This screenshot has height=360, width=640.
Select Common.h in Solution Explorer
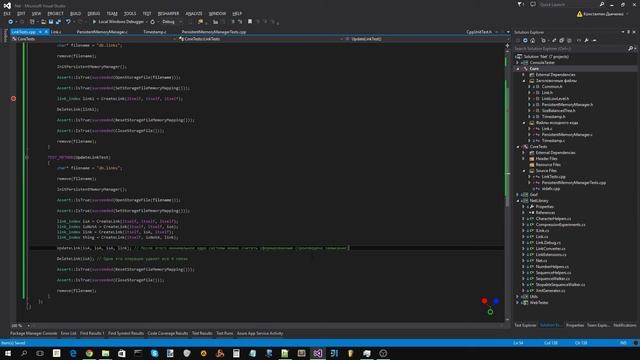tap(552, 87)
